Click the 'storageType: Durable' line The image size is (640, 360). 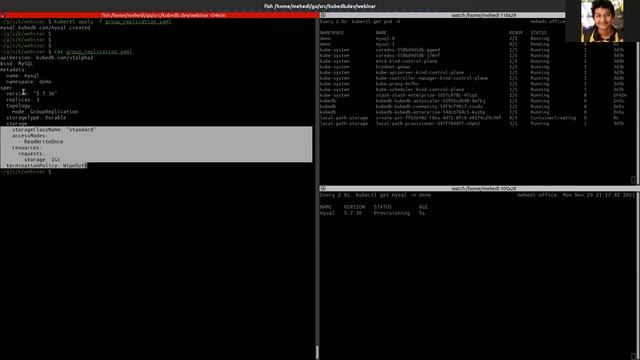point(36,118)
